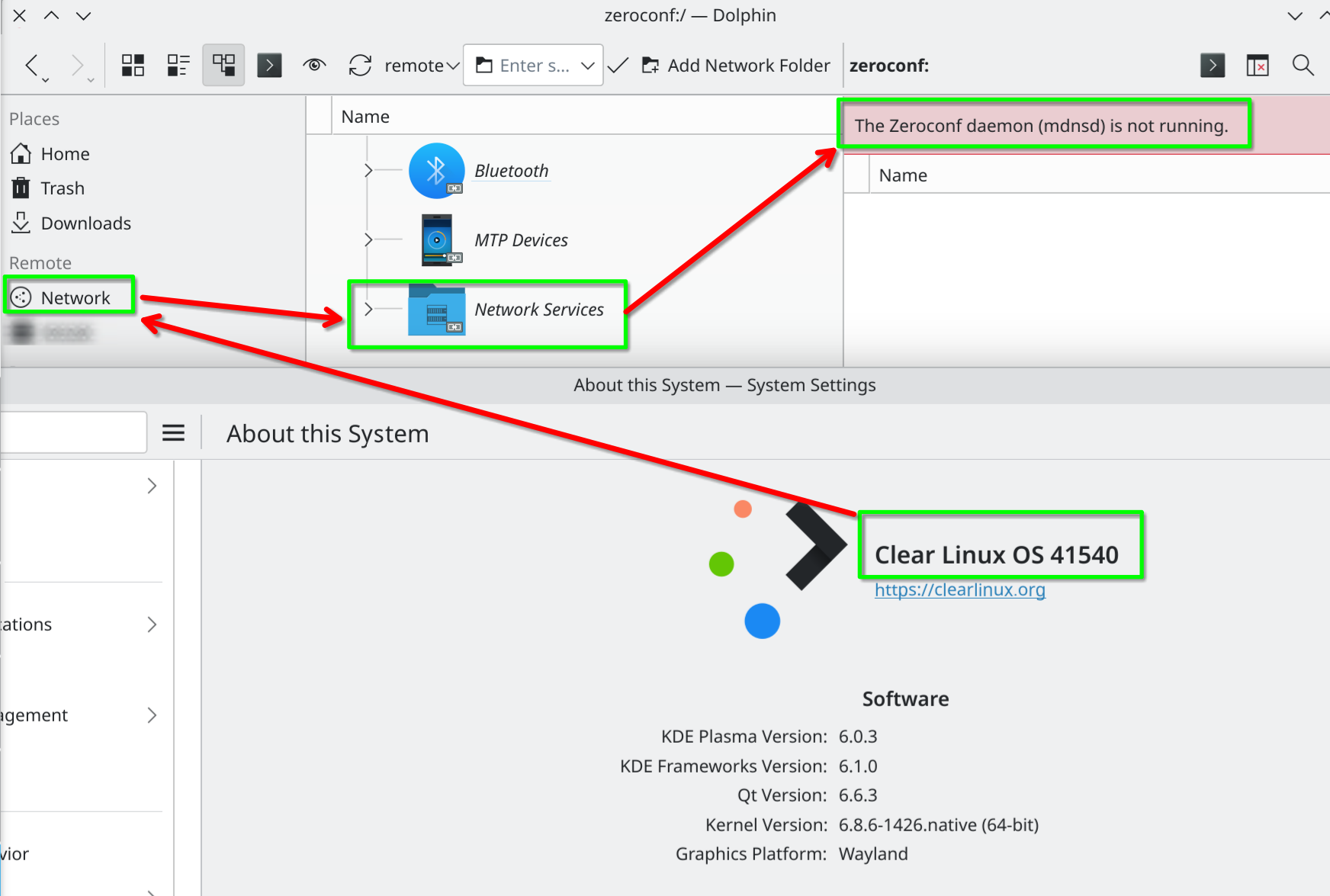This screenshot has height=896, width=1330.
Task: Expand the Bluetooth tree entry
Action: (x=368, y=170)
